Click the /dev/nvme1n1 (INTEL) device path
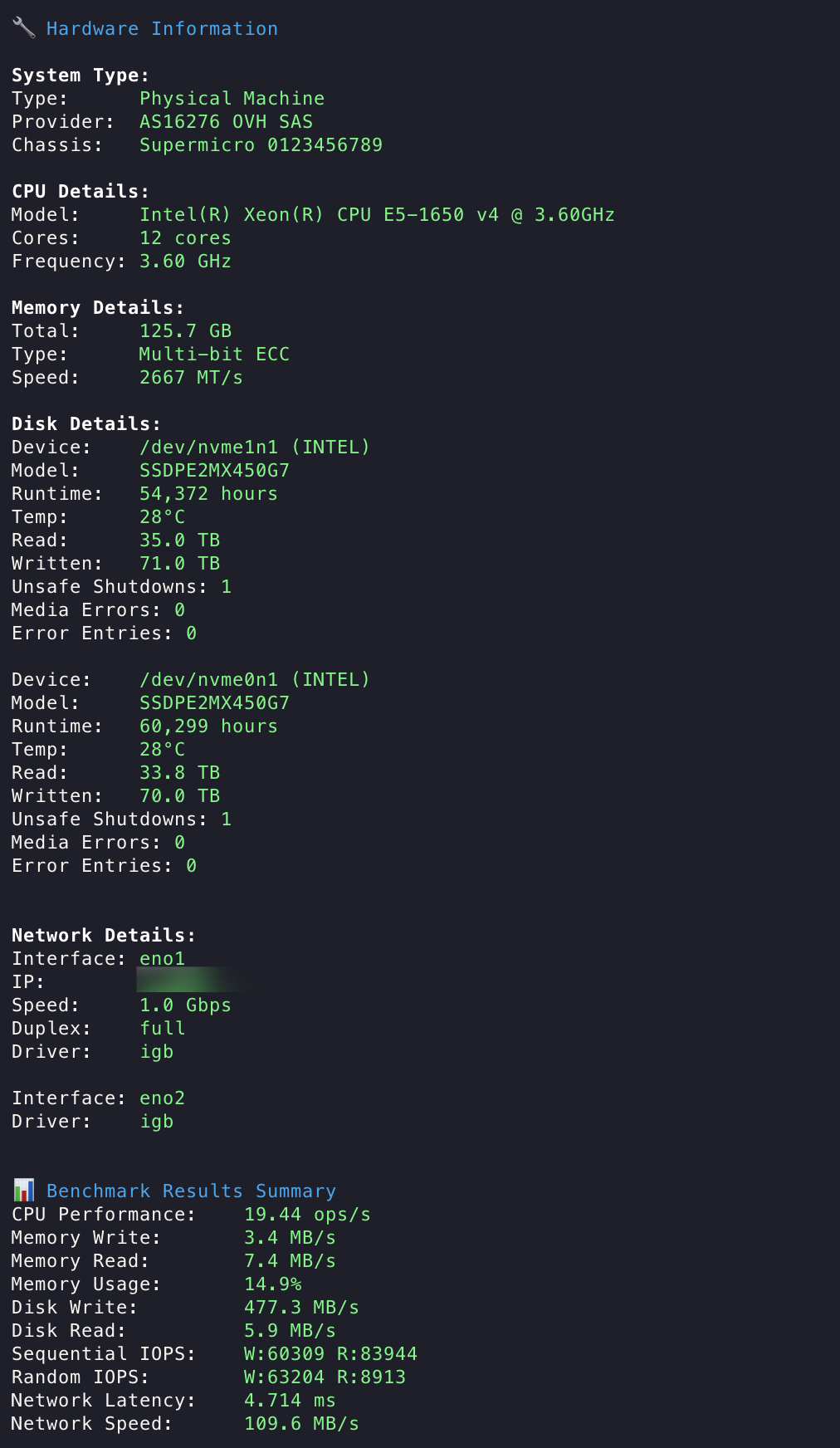 click(254, 447)
